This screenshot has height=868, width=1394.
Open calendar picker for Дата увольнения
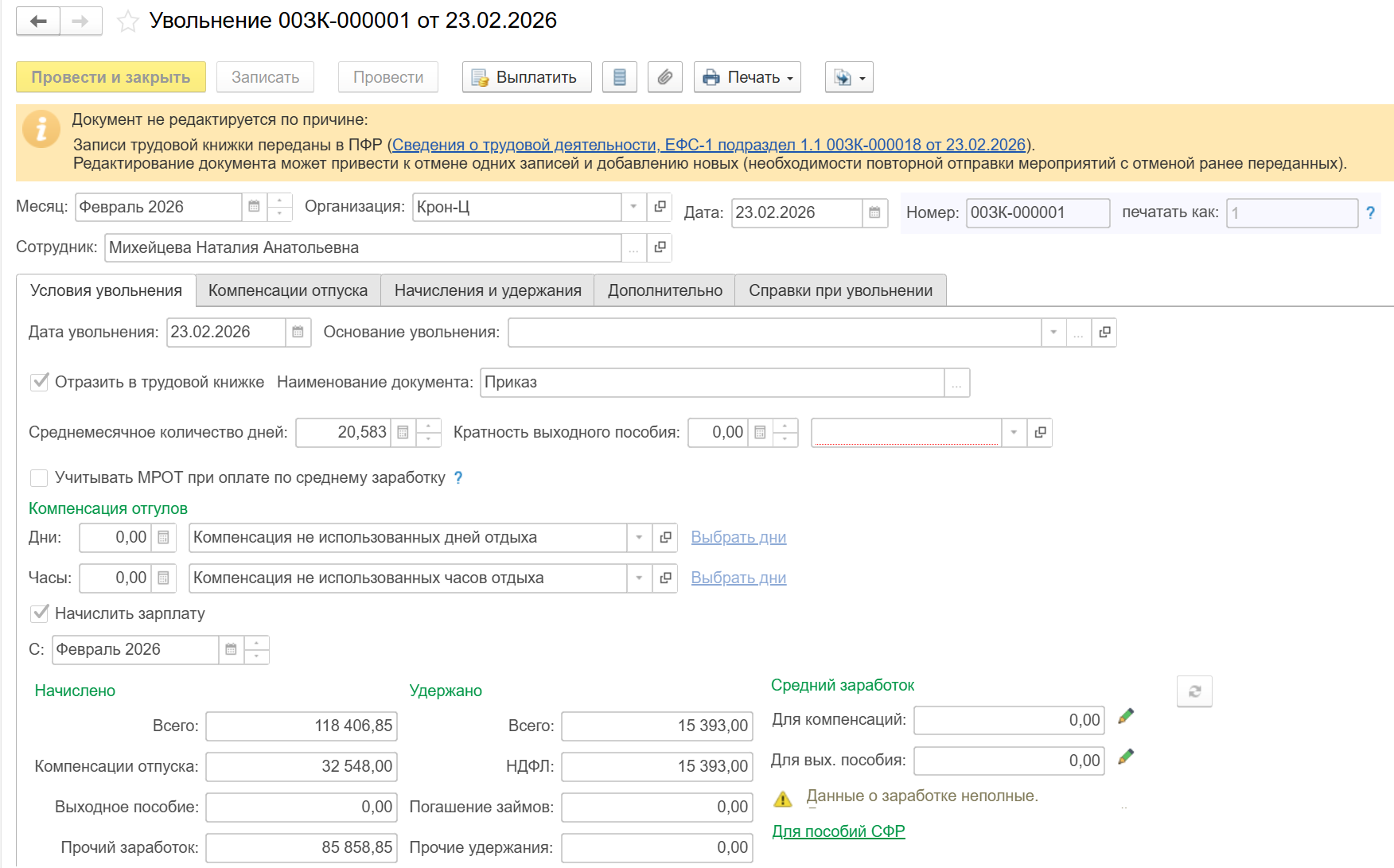[298, 333]
